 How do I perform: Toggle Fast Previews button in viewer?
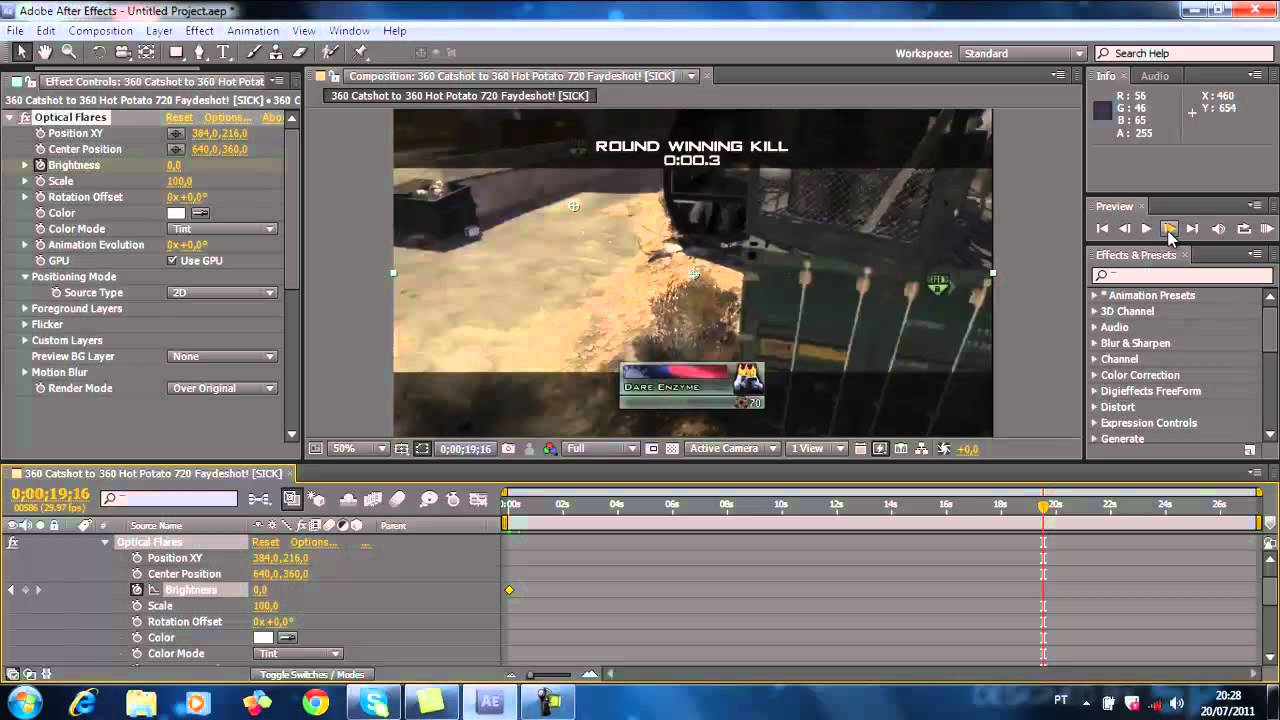[x=880, y=449]
